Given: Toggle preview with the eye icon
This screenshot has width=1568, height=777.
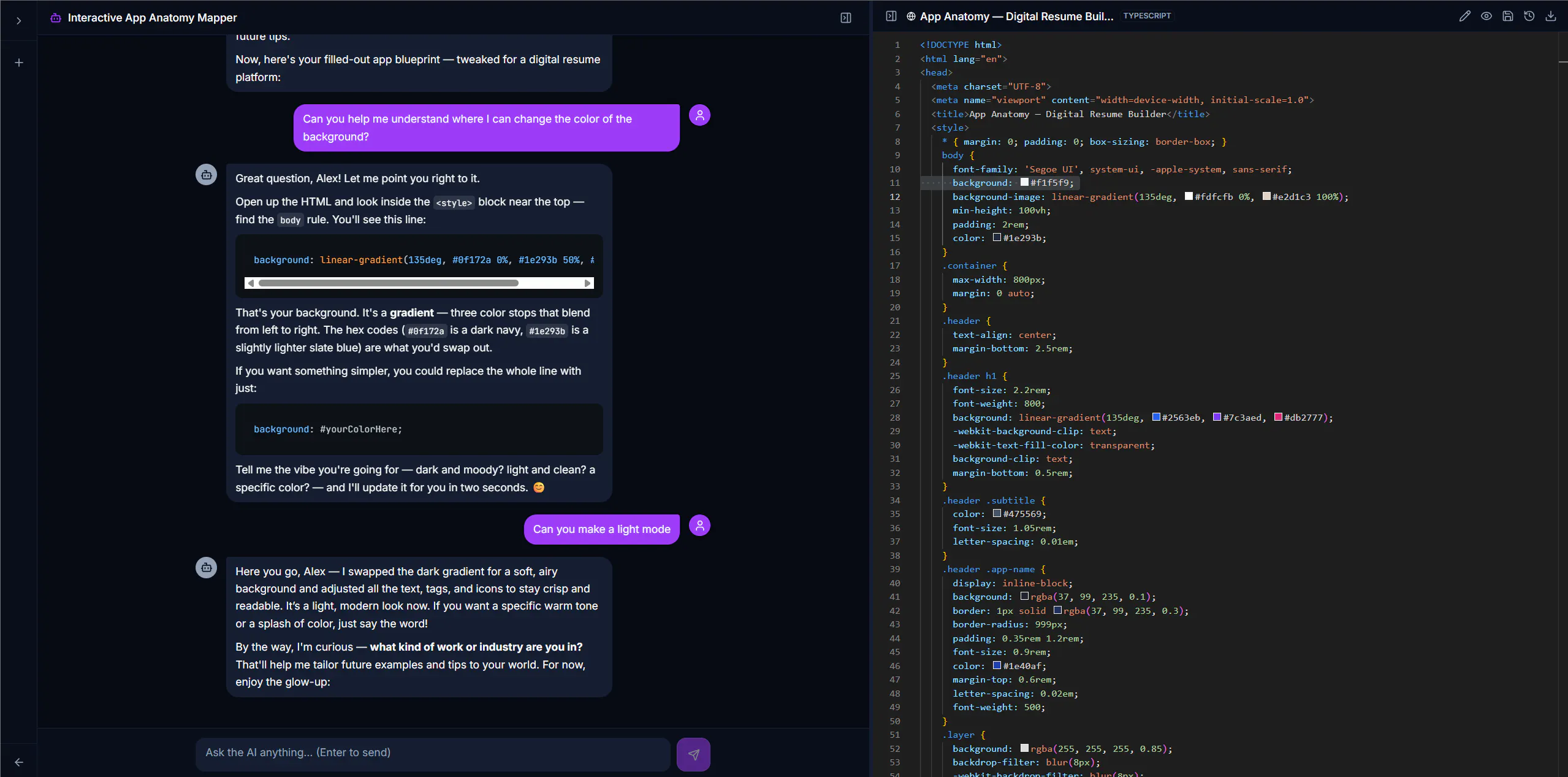Looking at the screenshot, I should (1486, 16).
